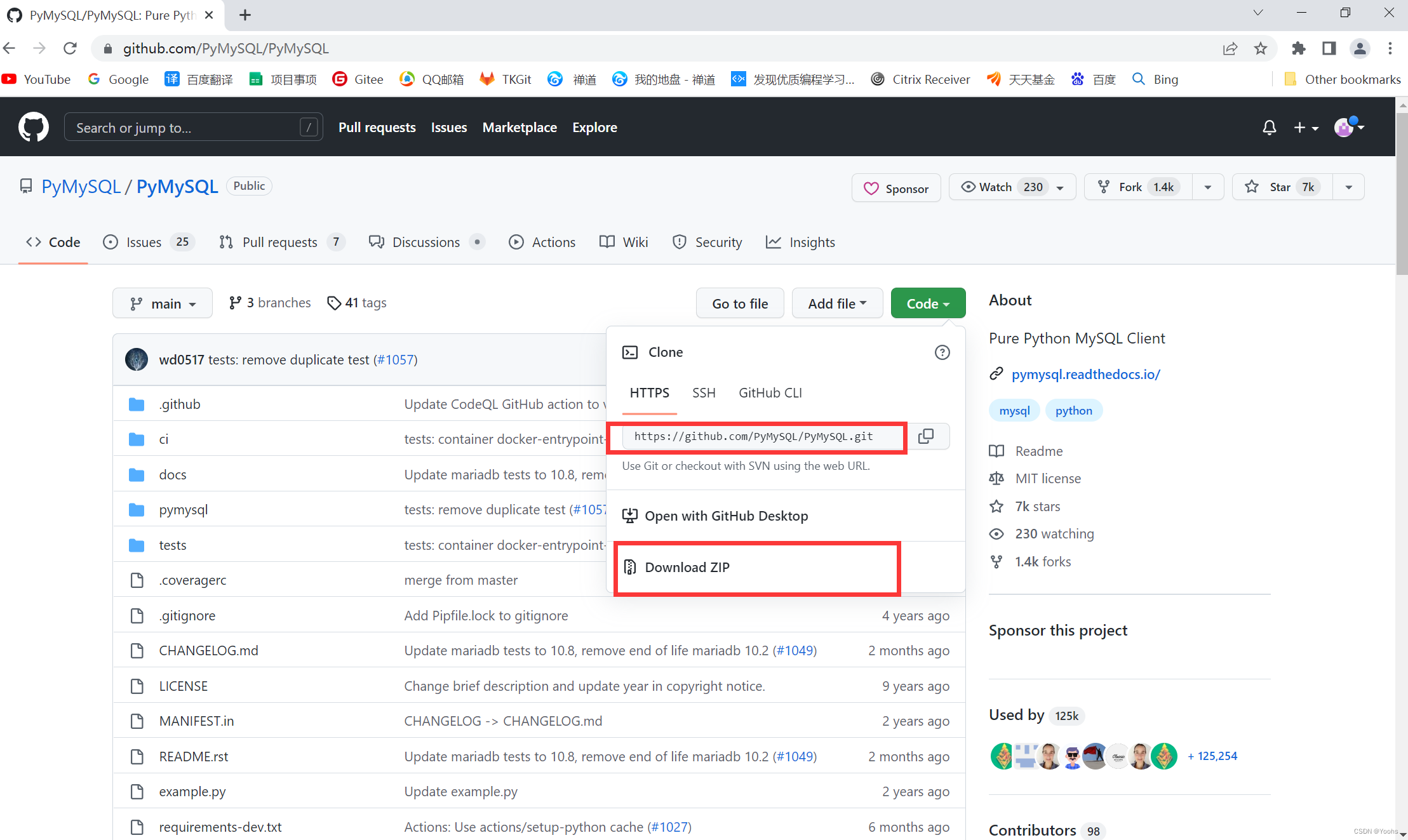Viewport: 1408px width, 840px height.
Task: Reload the page with refresh icon
Action: pyautogui.click(x=70, y=48)
